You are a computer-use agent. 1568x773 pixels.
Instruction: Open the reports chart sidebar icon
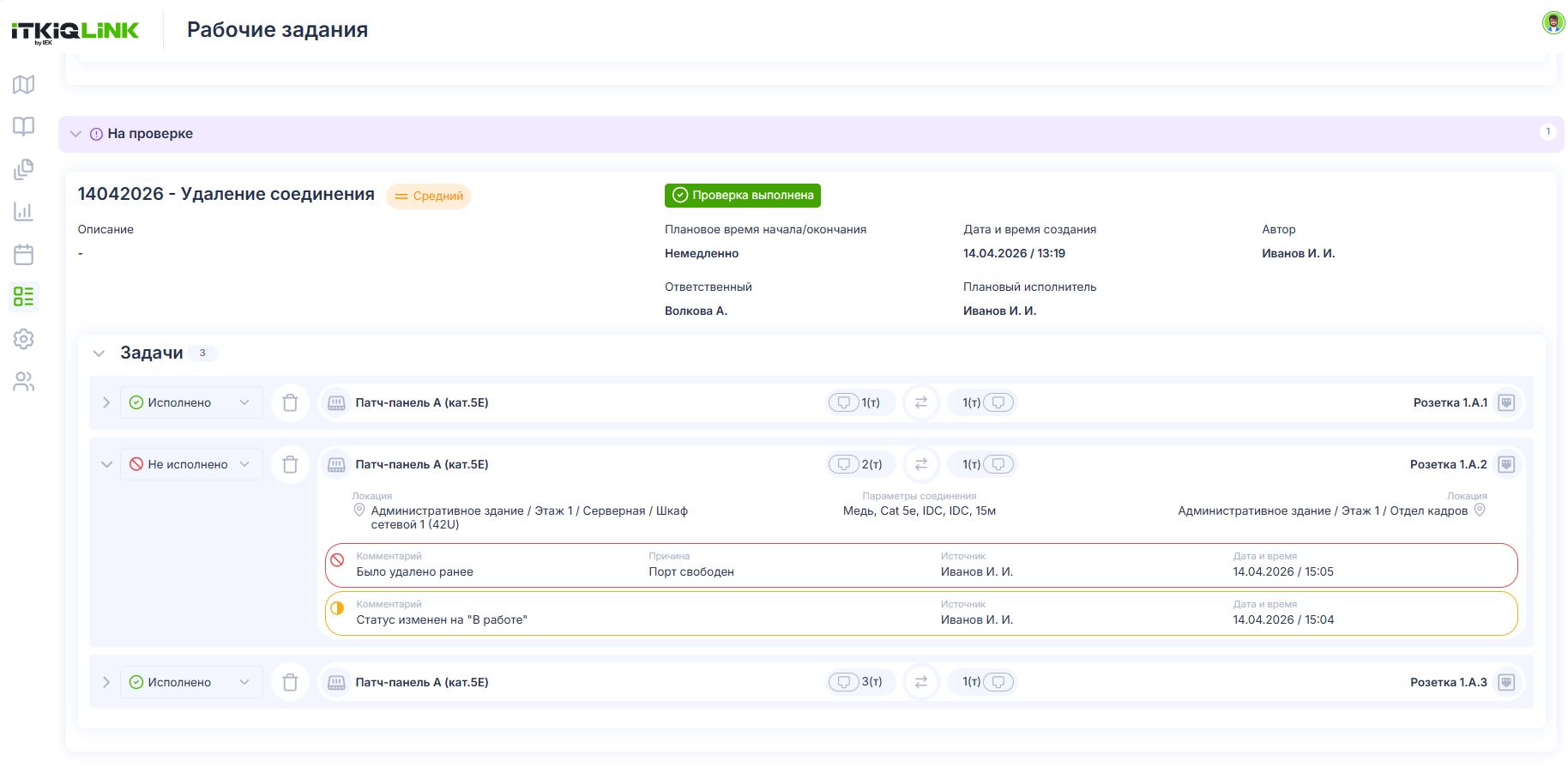[24, 211]
